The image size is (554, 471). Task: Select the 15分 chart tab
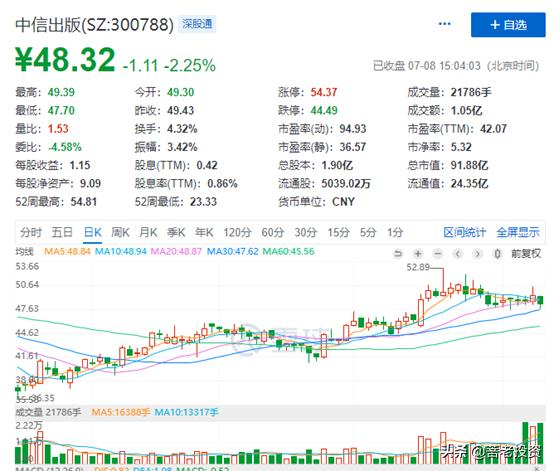(x=338, y=232)
